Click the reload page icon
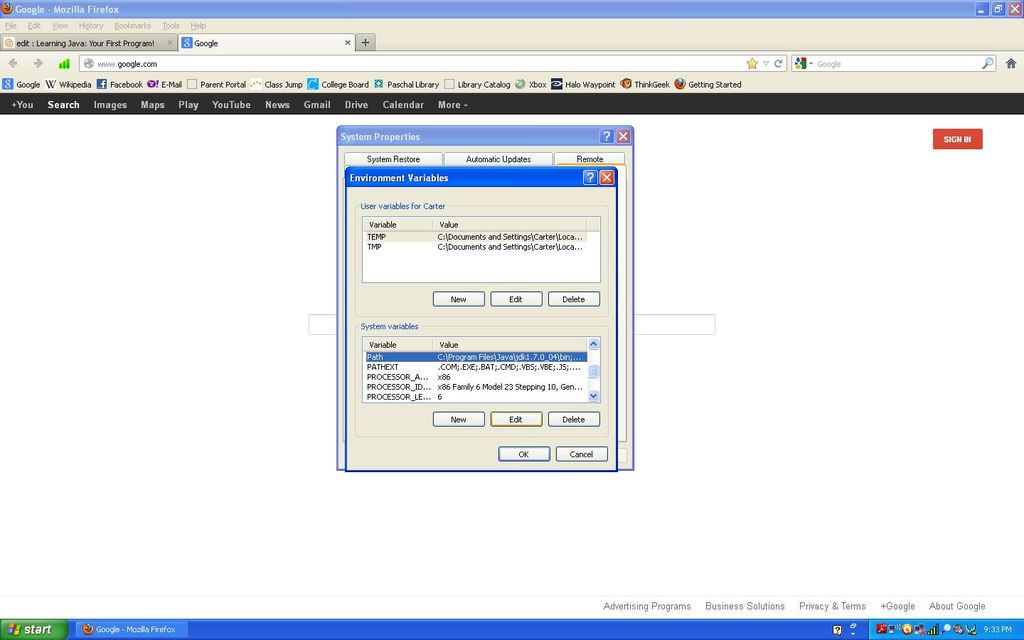Image resolution: width=1024 pixels, height=640 pixels. 778,63
